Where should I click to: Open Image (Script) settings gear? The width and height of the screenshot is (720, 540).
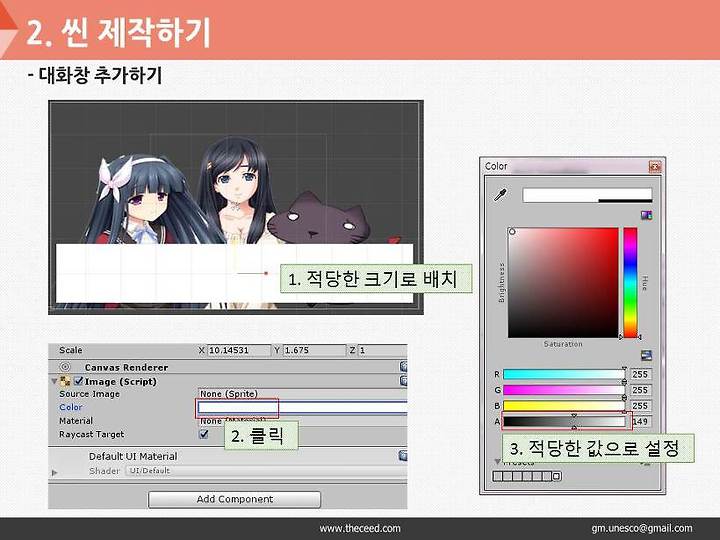[403, 381]
